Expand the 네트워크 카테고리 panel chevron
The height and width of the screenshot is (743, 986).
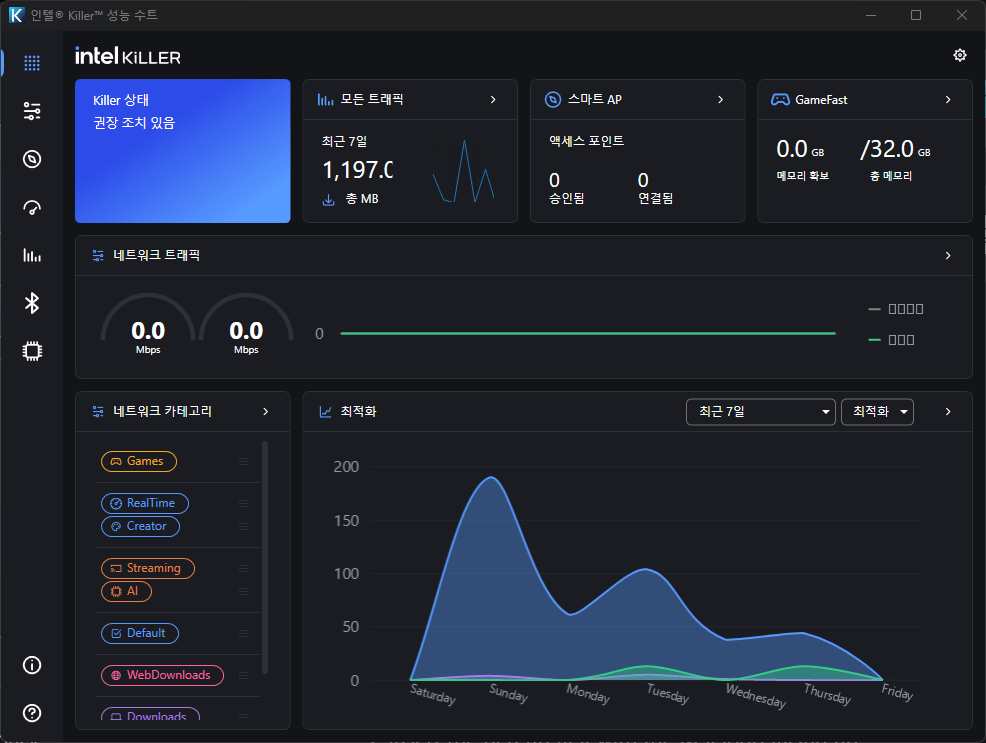[266, 411]
